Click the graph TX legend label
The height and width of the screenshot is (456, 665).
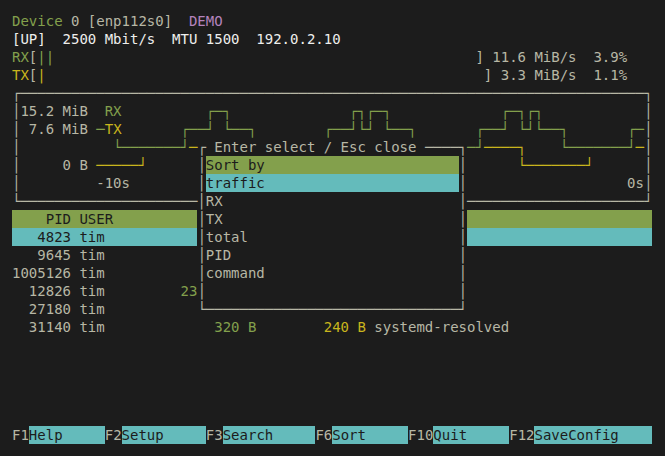click(x=113, y=129)
